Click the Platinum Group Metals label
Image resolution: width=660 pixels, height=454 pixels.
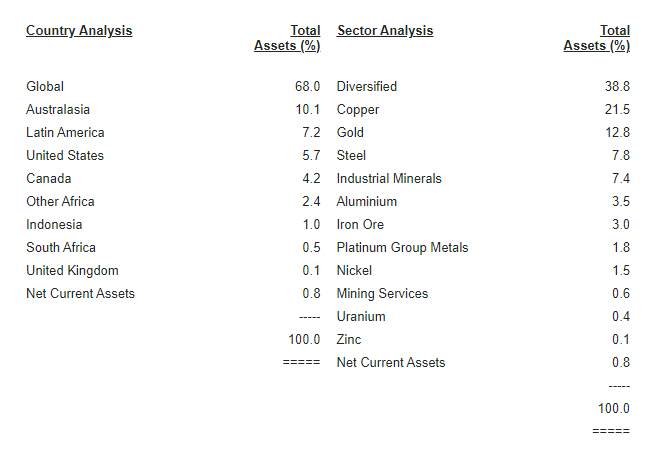[402, 248]
